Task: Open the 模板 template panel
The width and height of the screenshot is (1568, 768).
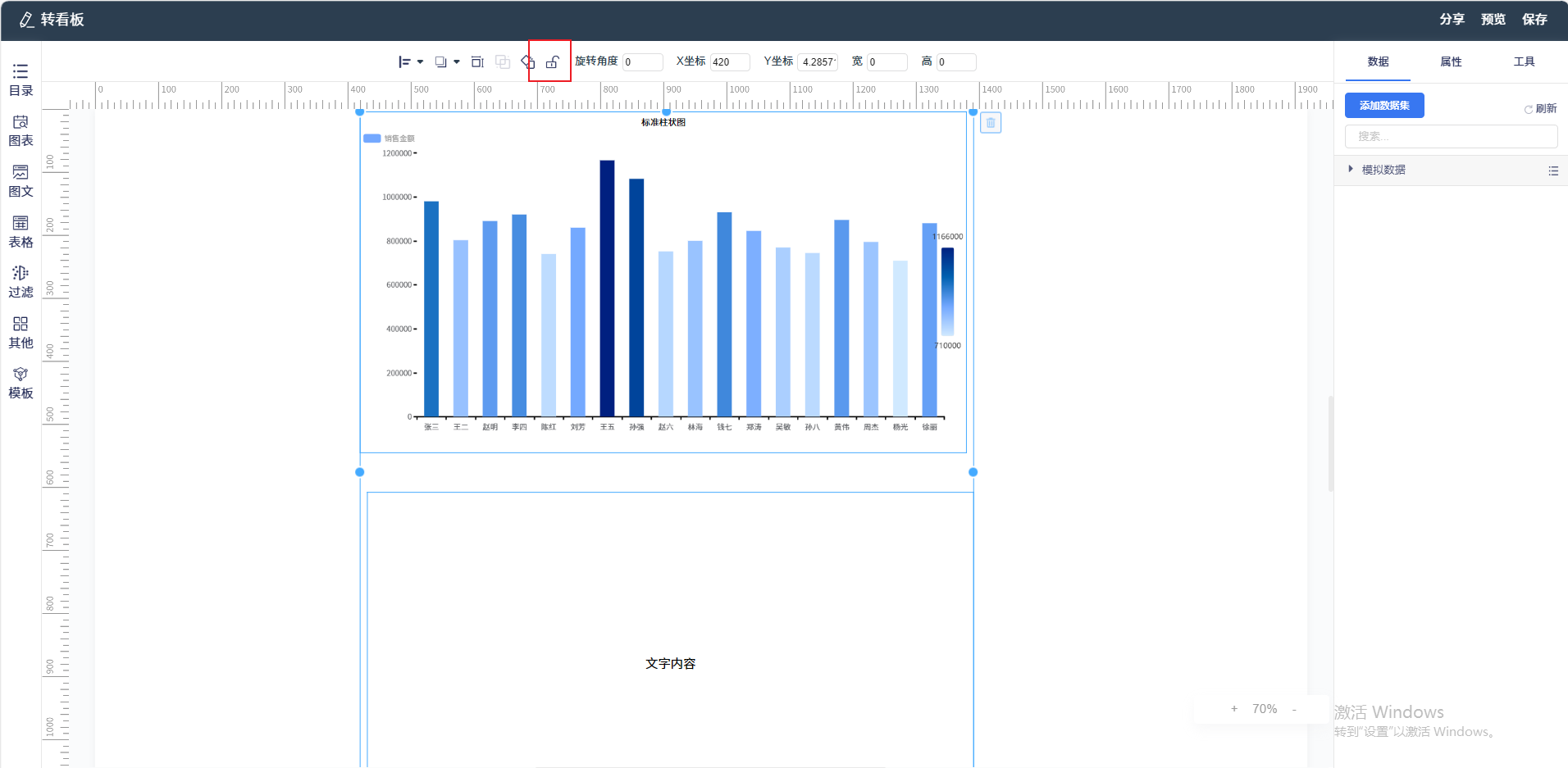Action: point(21,383)
